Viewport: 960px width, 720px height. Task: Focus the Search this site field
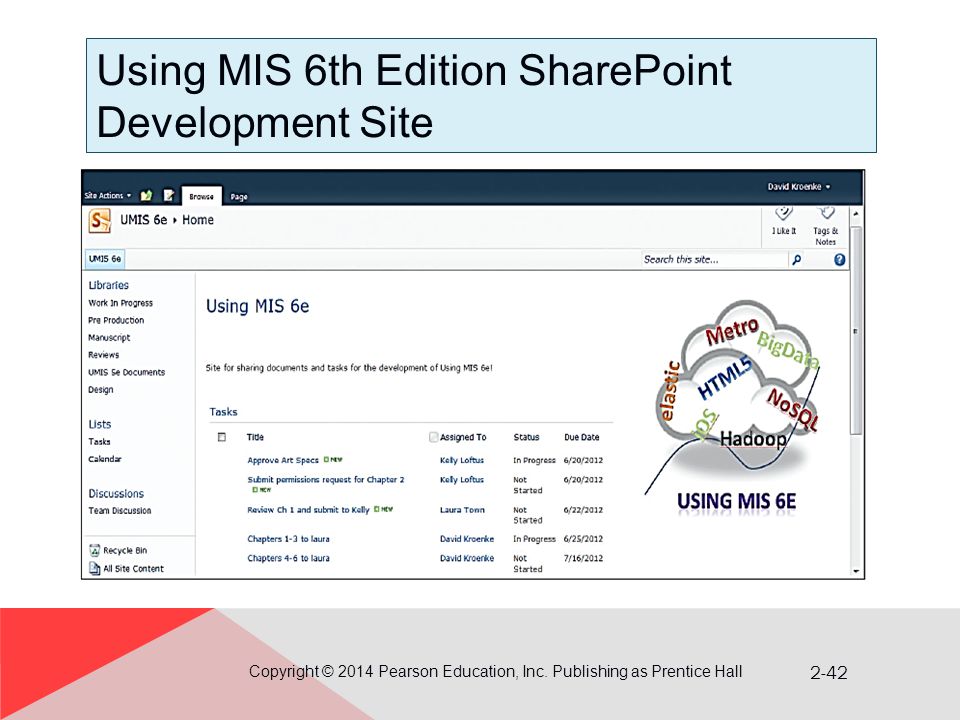coord(714,260)
